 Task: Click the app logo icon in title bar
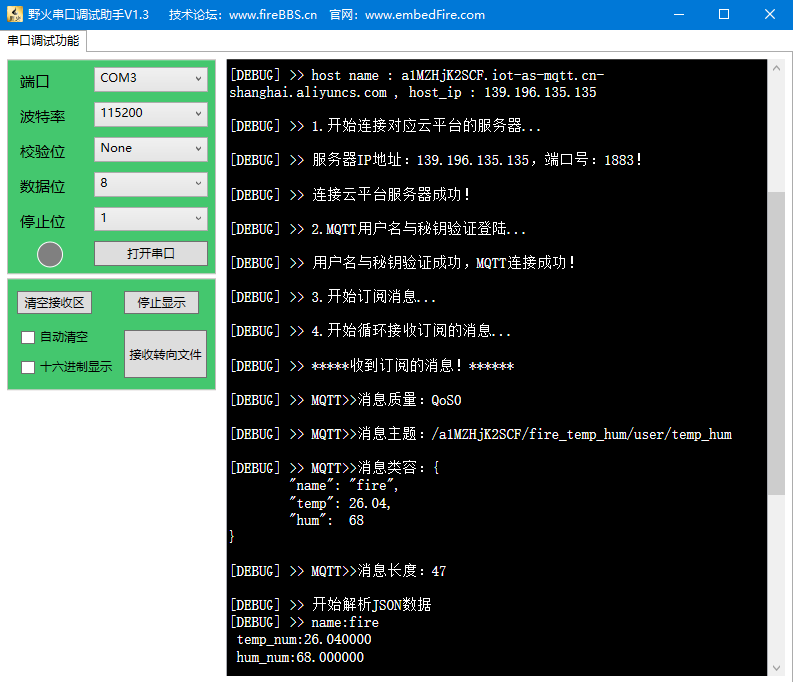15,14
